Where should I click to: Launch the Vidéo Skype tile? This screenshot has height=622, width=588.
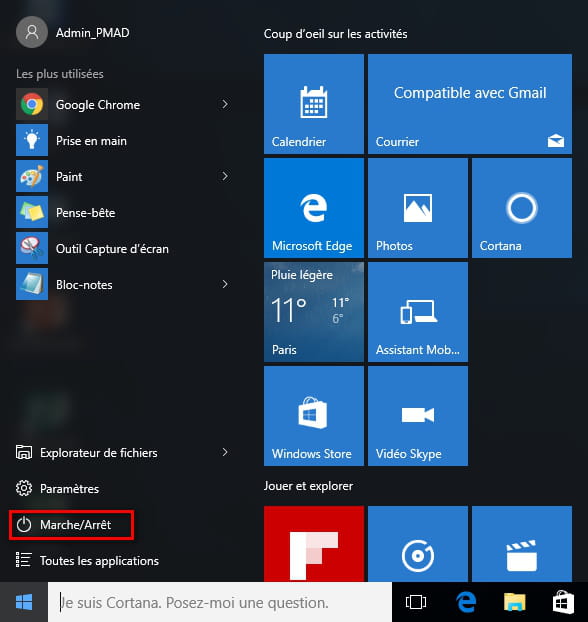click(x=418, y=416)
